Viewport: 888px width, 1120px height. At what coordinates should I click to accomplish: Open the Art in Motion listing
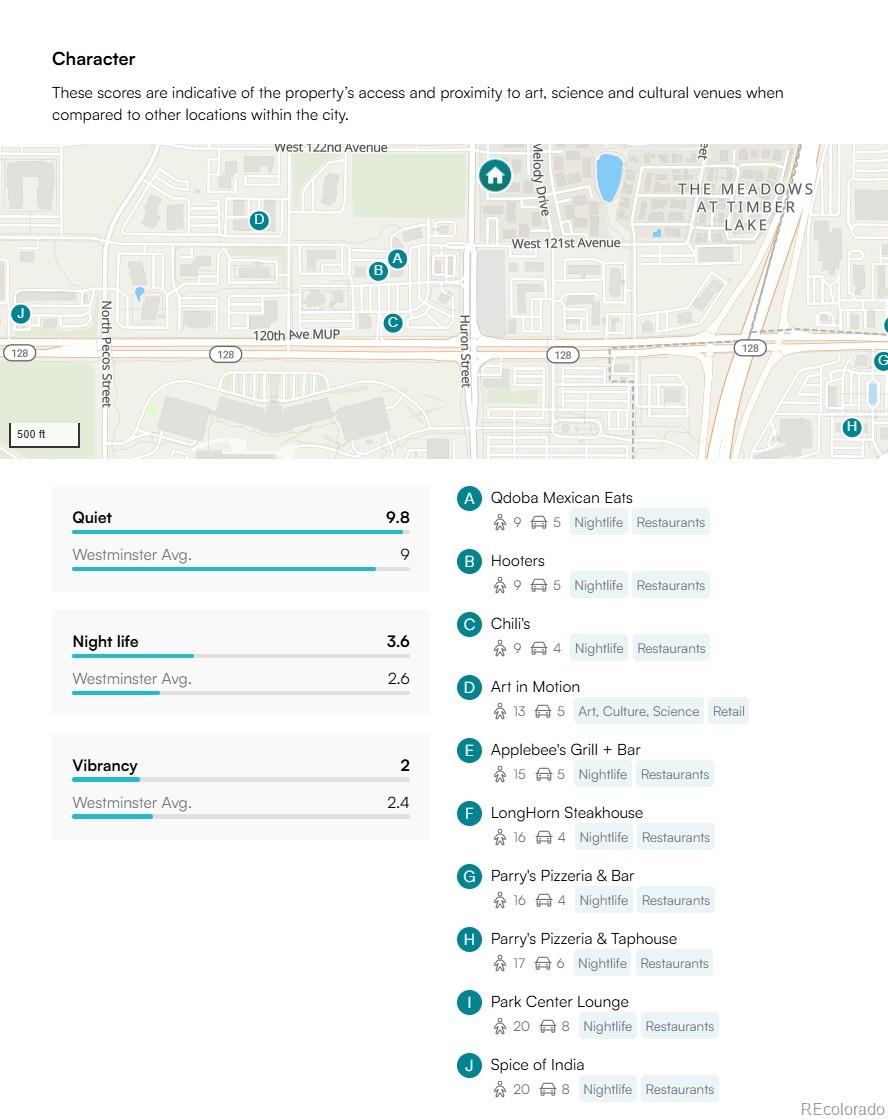535,686
